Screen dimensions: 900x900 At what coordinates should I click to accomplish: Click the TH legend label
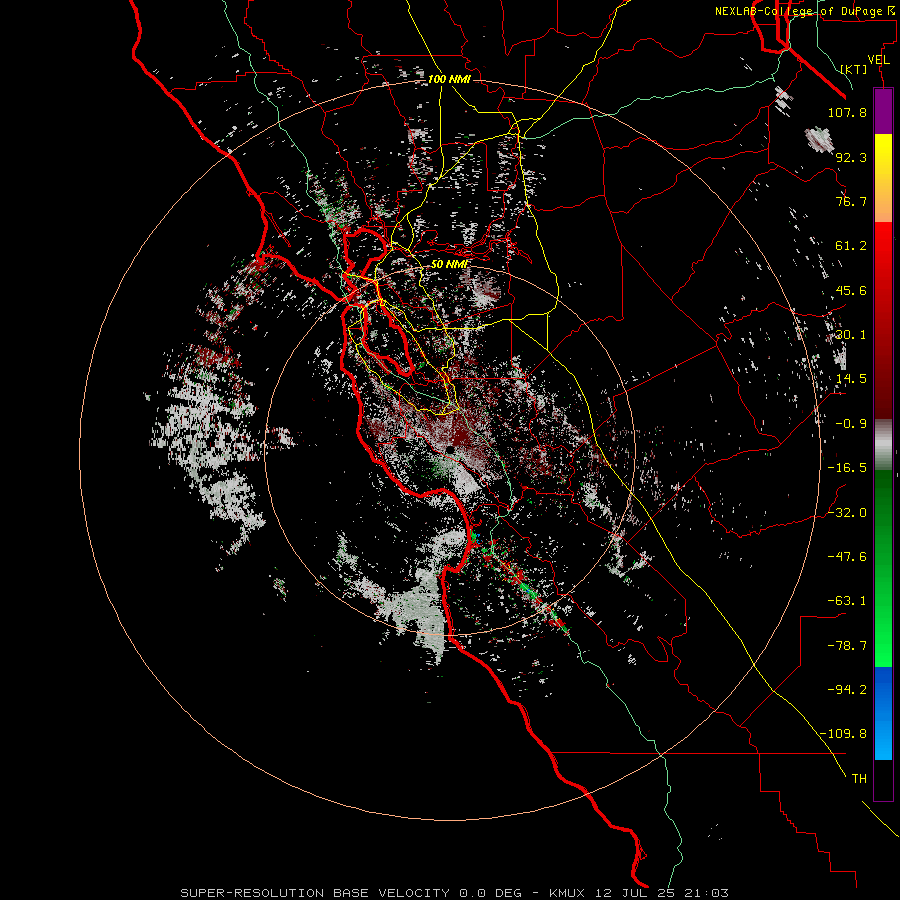[859, 779]
